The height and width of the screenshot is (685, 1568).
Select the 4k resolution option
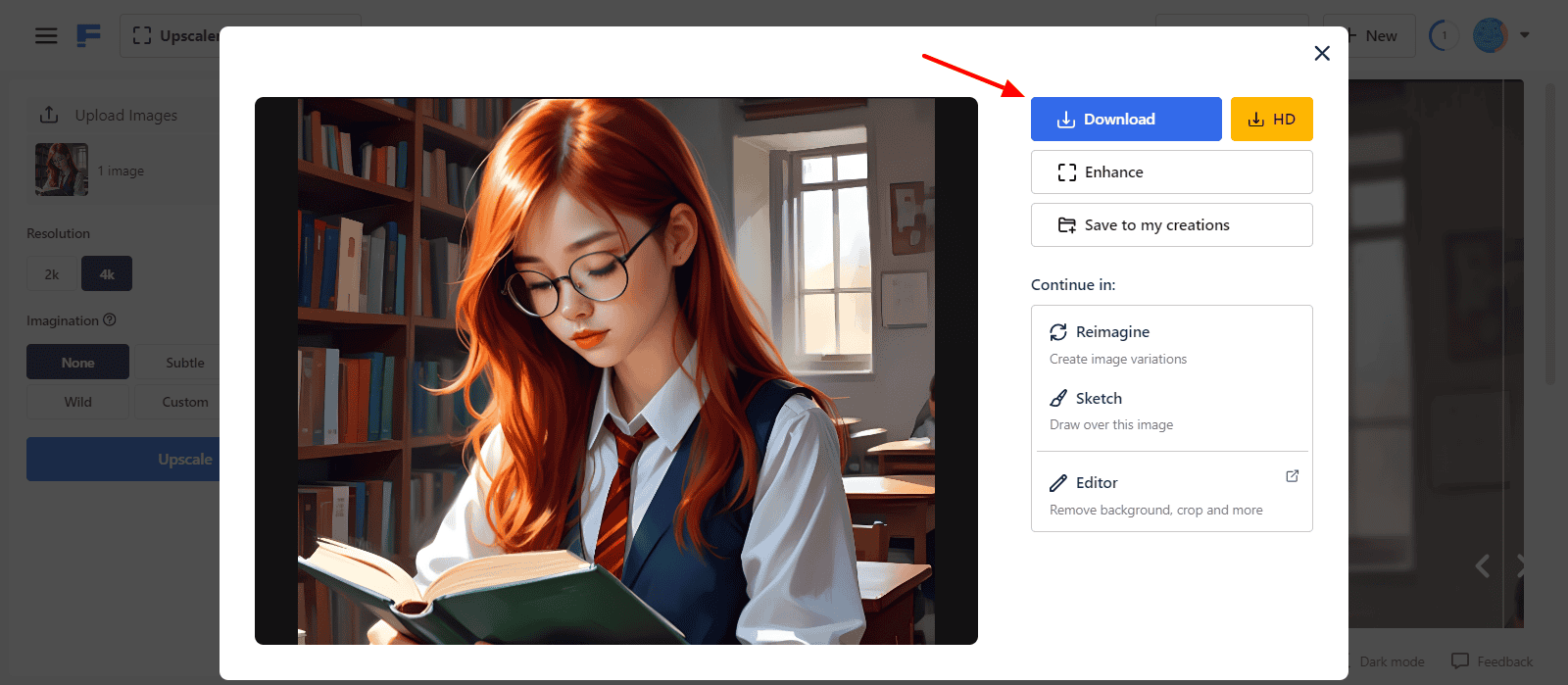(107, 274)
